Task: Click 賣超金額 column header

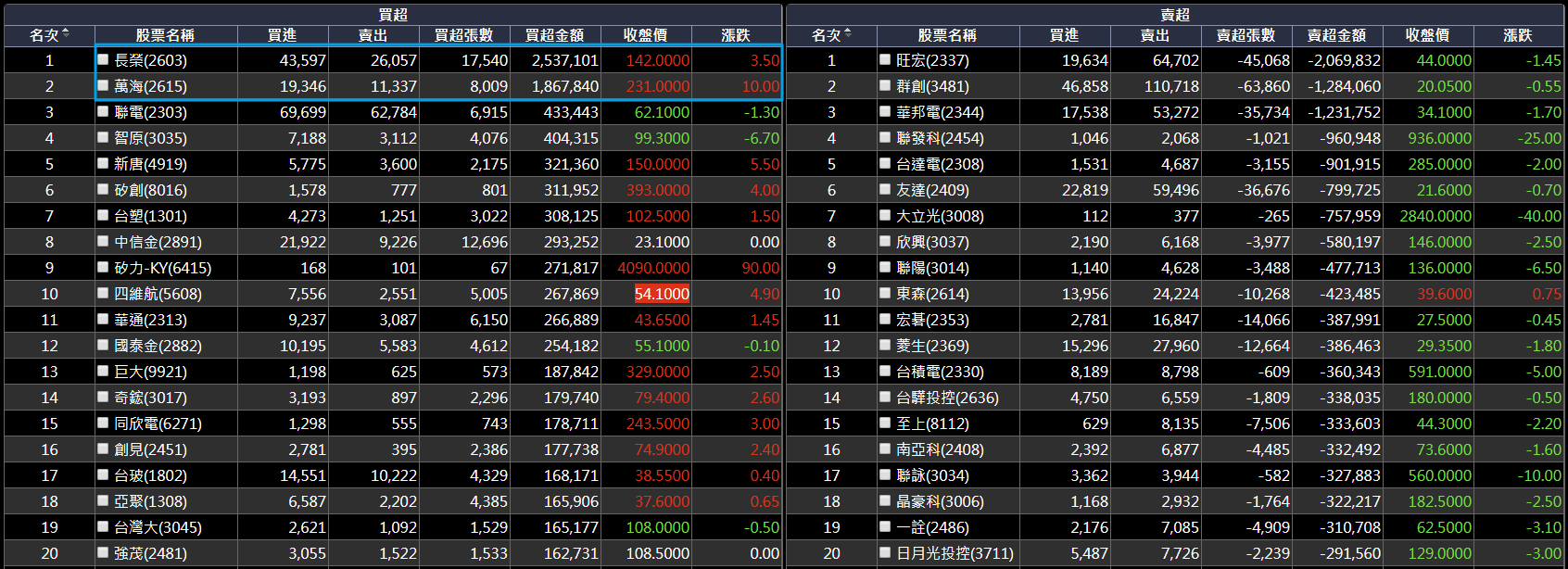Action: (x=1336, y=35)
